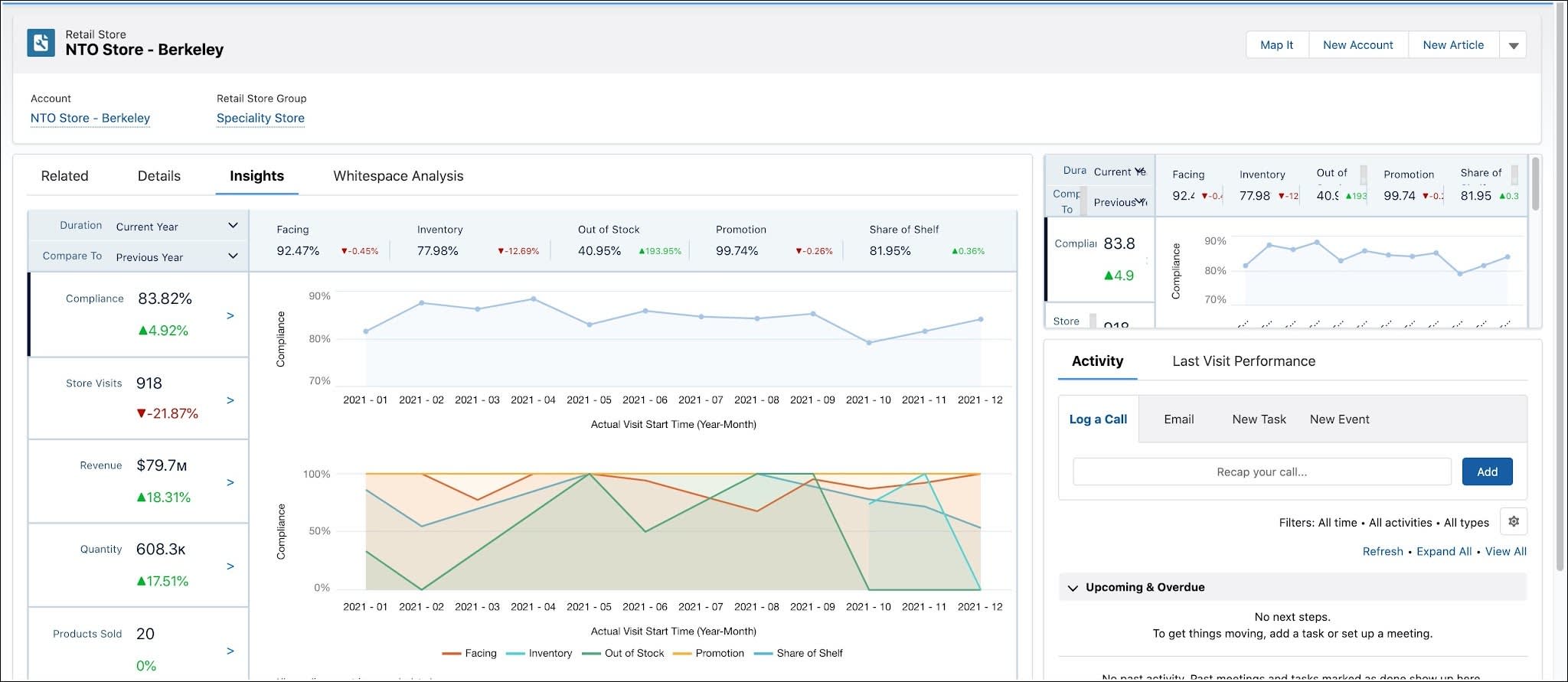This screenshot has height=682, width=1568.
Task: Toggle the Inventory legend entry
Action: click(x=539, y=654)
